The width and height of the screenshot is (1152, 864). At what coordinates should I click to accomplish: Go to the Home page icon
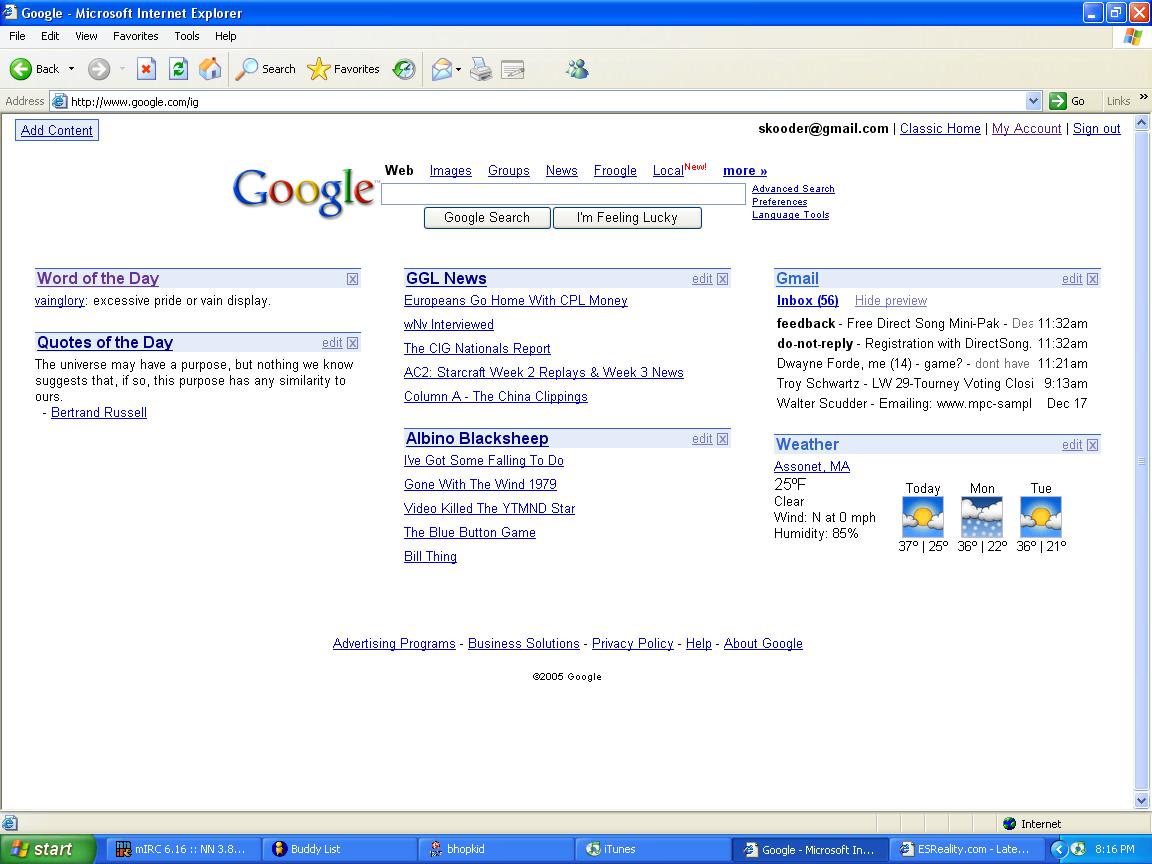pyautogui.click(x=210, y=69)
